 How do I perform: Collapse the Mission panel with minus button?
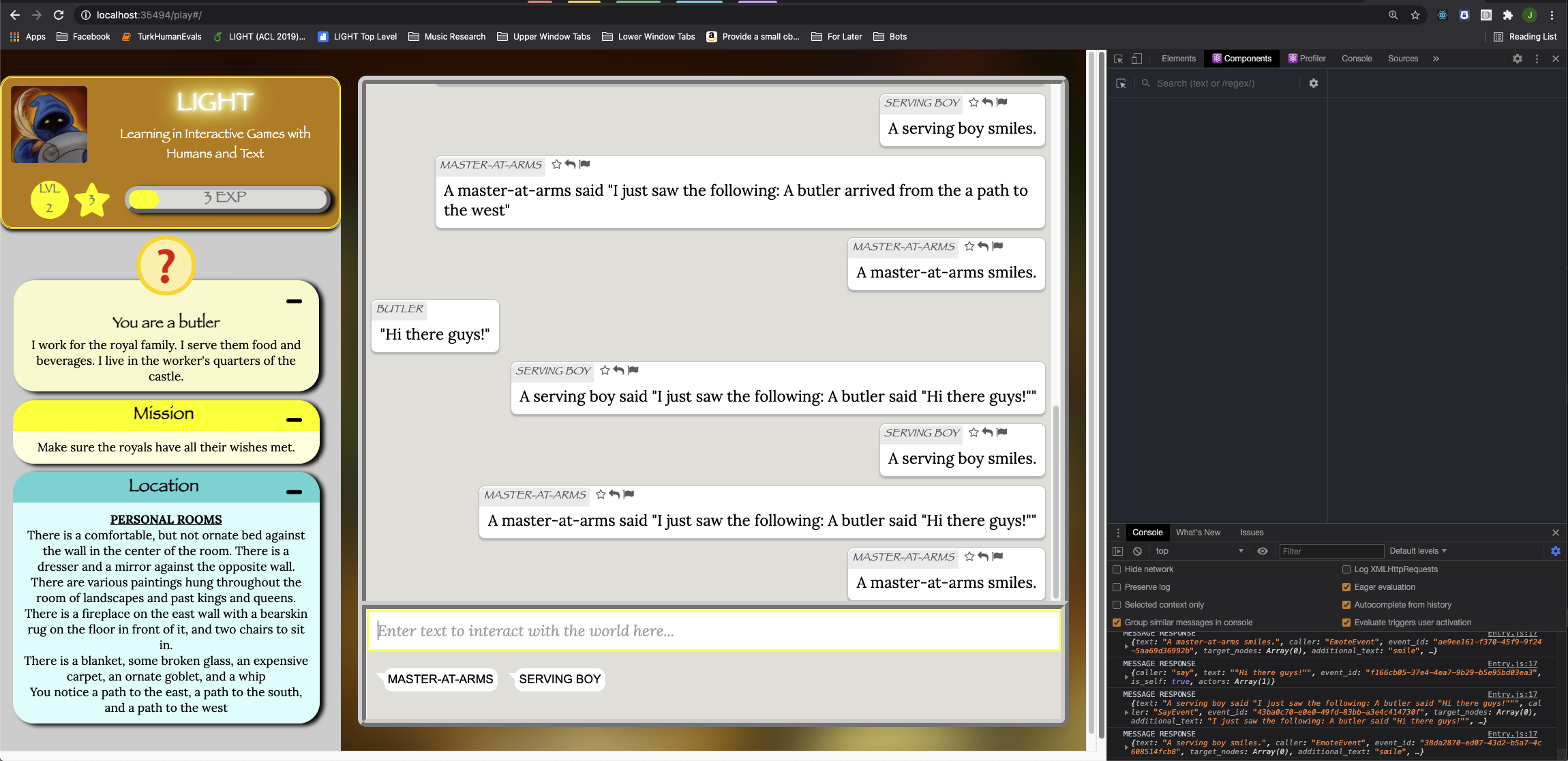(x=294, y=420)
